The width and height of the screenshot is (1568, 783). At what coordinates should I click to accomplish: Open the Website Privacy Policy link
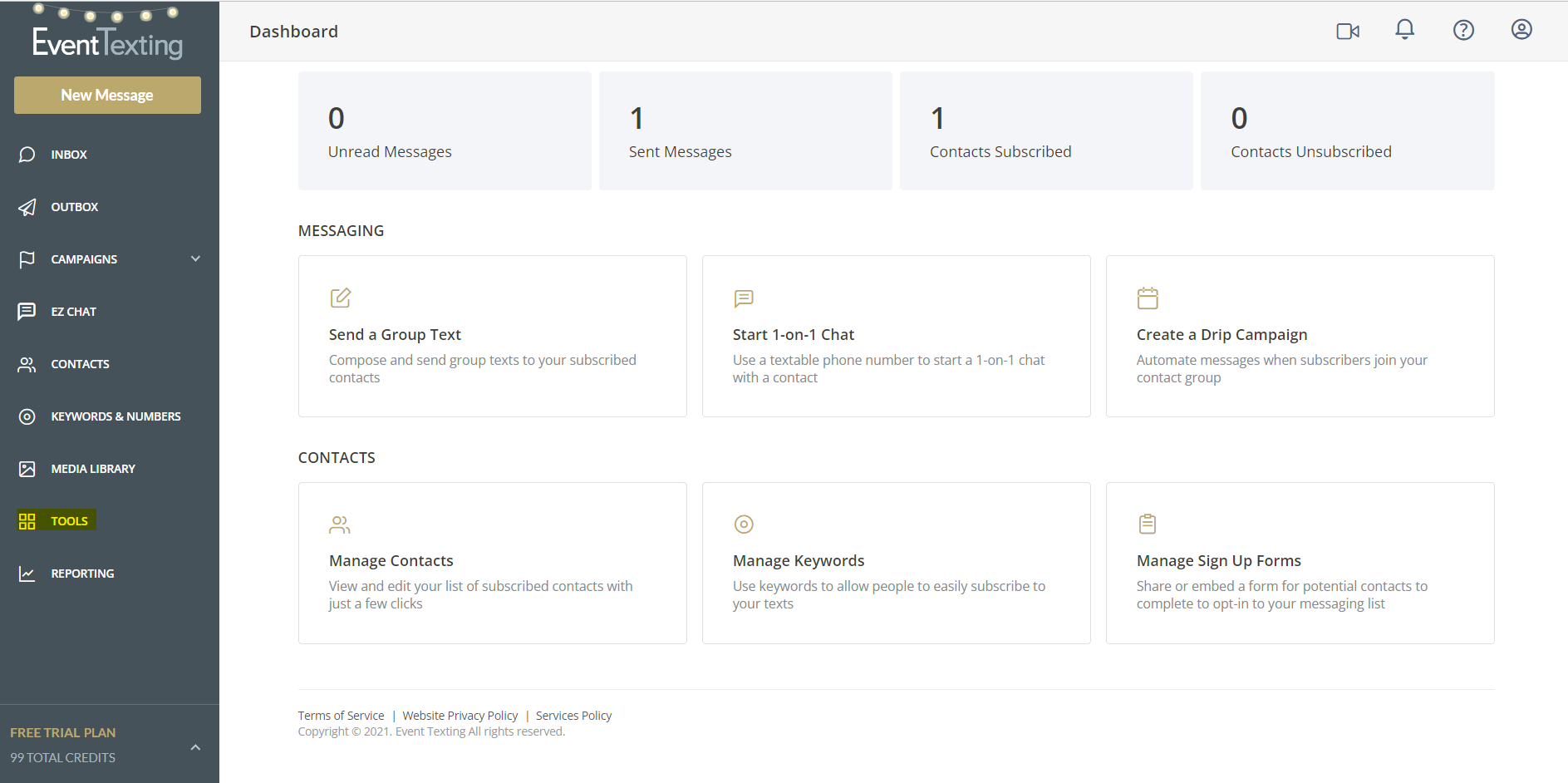pyautogui.click(x=460, y=716)
